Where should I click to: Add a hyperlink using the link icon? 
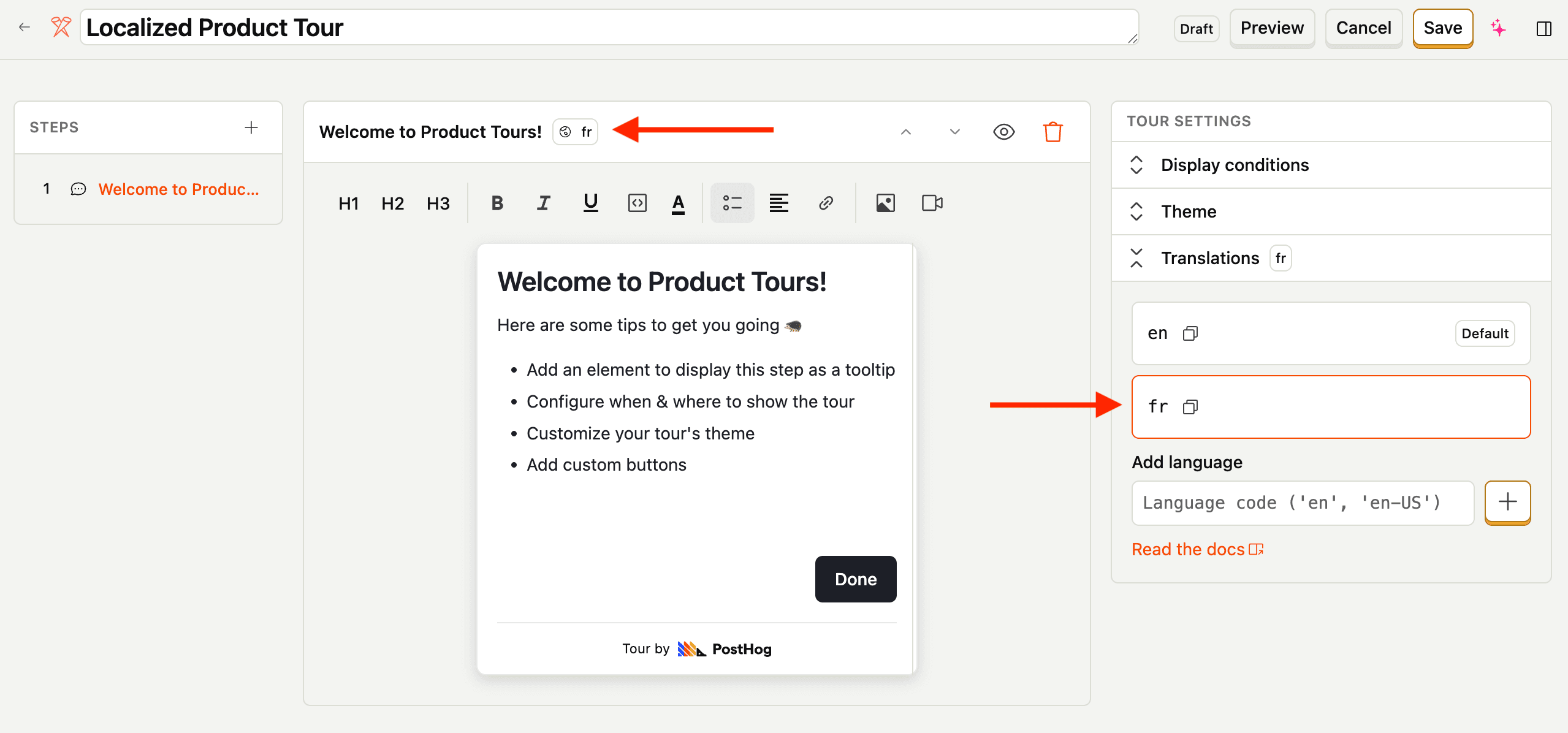tap(825, 202)
